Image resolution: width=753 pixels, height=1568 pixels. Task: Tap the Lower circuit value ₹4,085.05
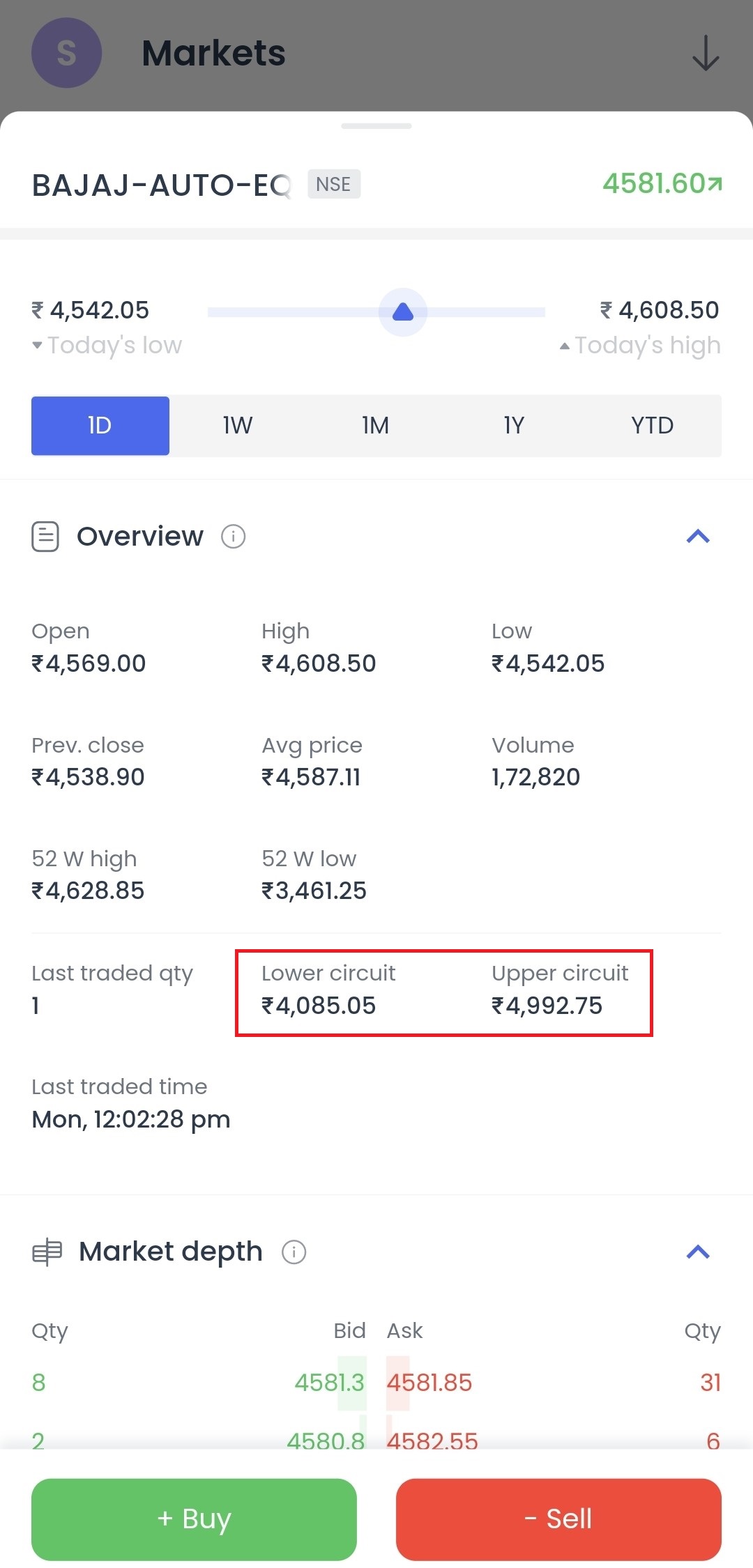319,1006
